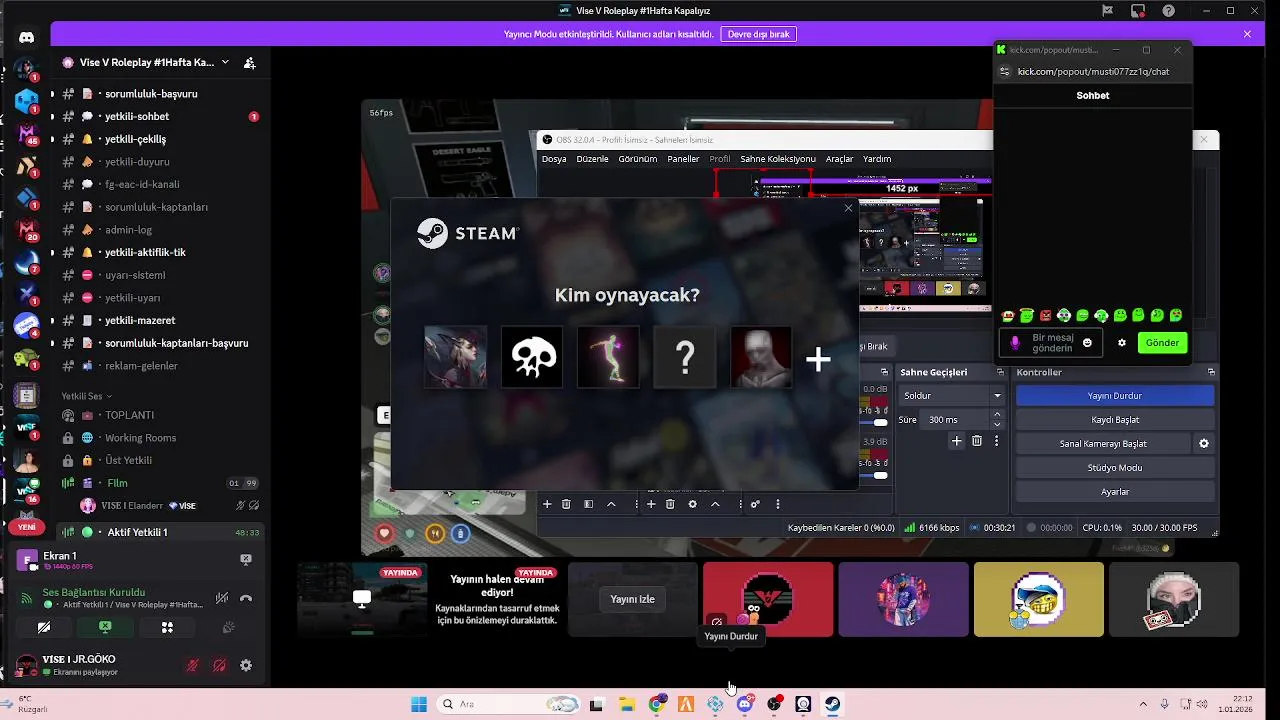Undock Sahne Geçişleri panel icon

1000,372
